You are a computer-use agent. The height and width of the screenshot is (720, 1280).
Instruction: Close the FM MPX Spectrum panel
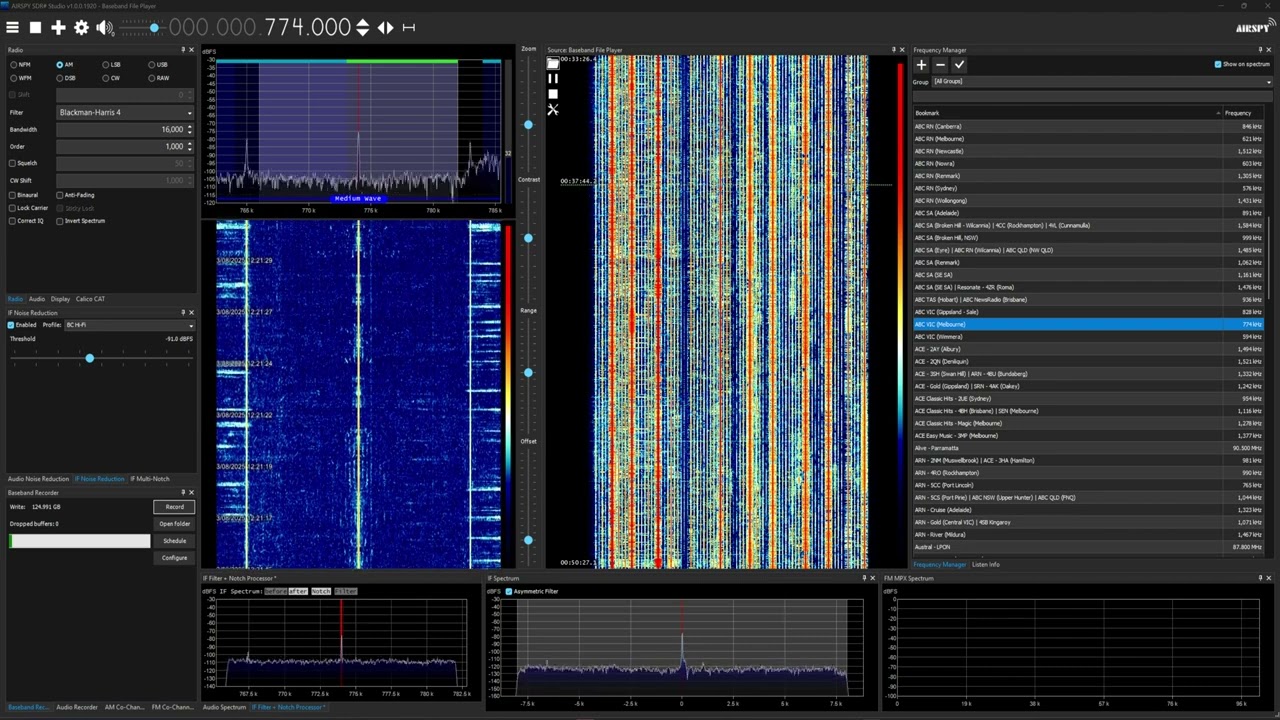[x=1269, y=578]
